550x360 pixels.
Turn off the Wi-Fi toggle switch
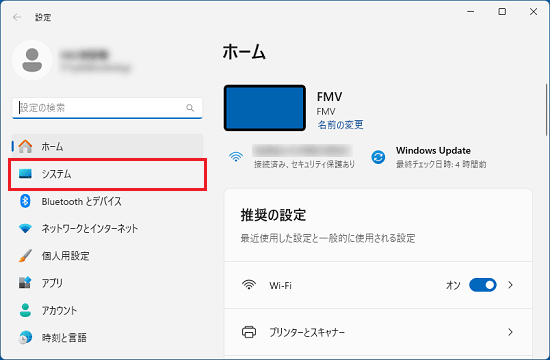tap(483, 285)
